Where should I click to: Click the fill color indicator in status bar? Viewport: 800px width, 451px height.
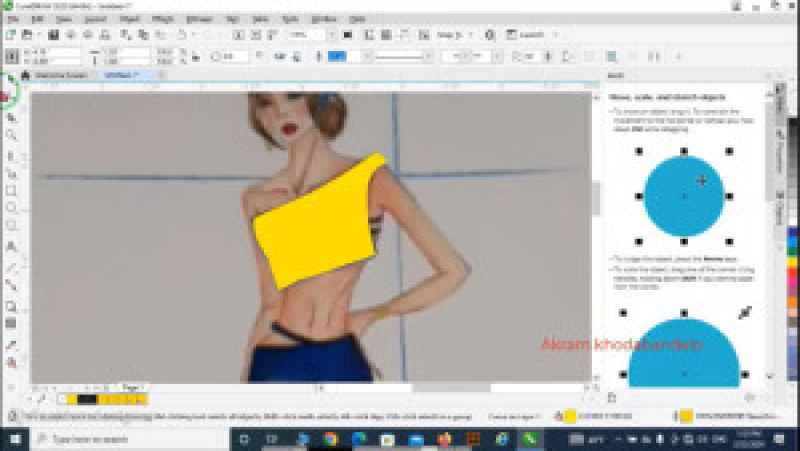point(570,417)
